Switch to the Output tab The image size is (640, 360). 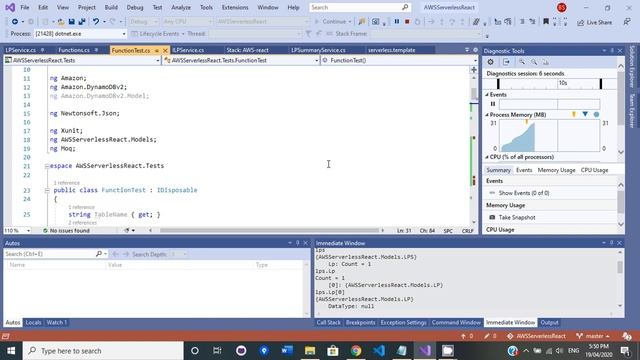[549, 322]
